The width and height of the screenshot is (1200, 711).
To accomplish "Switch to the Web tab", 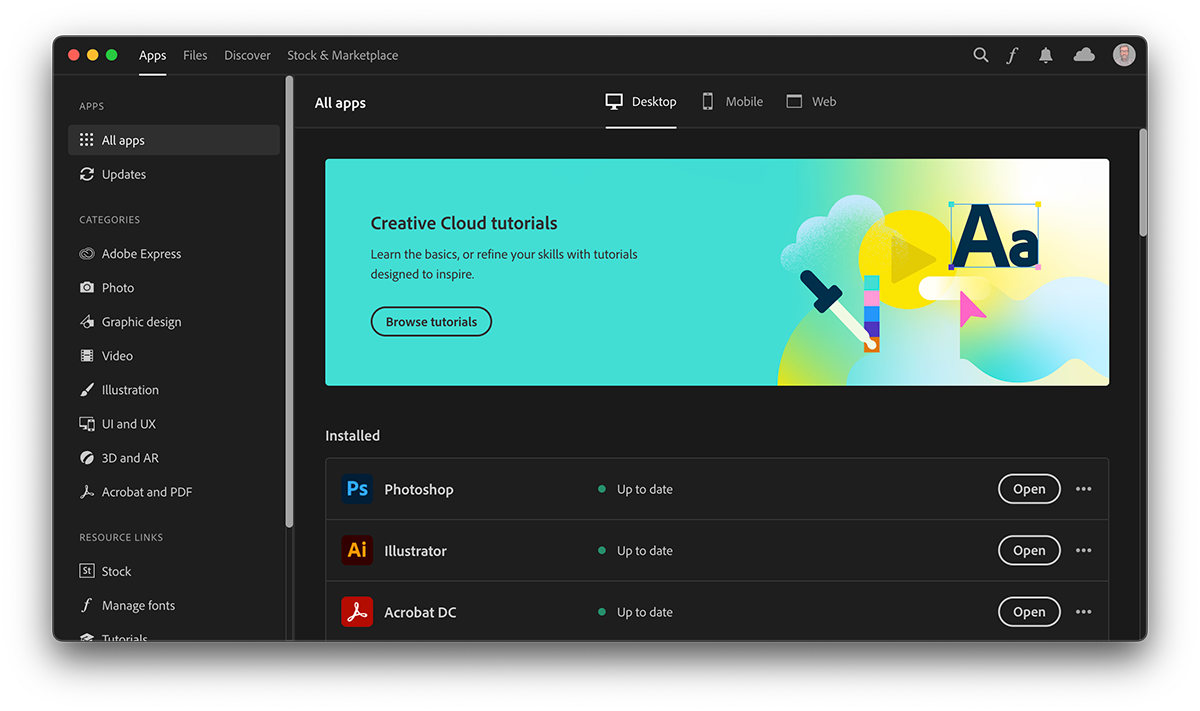I will tap(811, 102).
